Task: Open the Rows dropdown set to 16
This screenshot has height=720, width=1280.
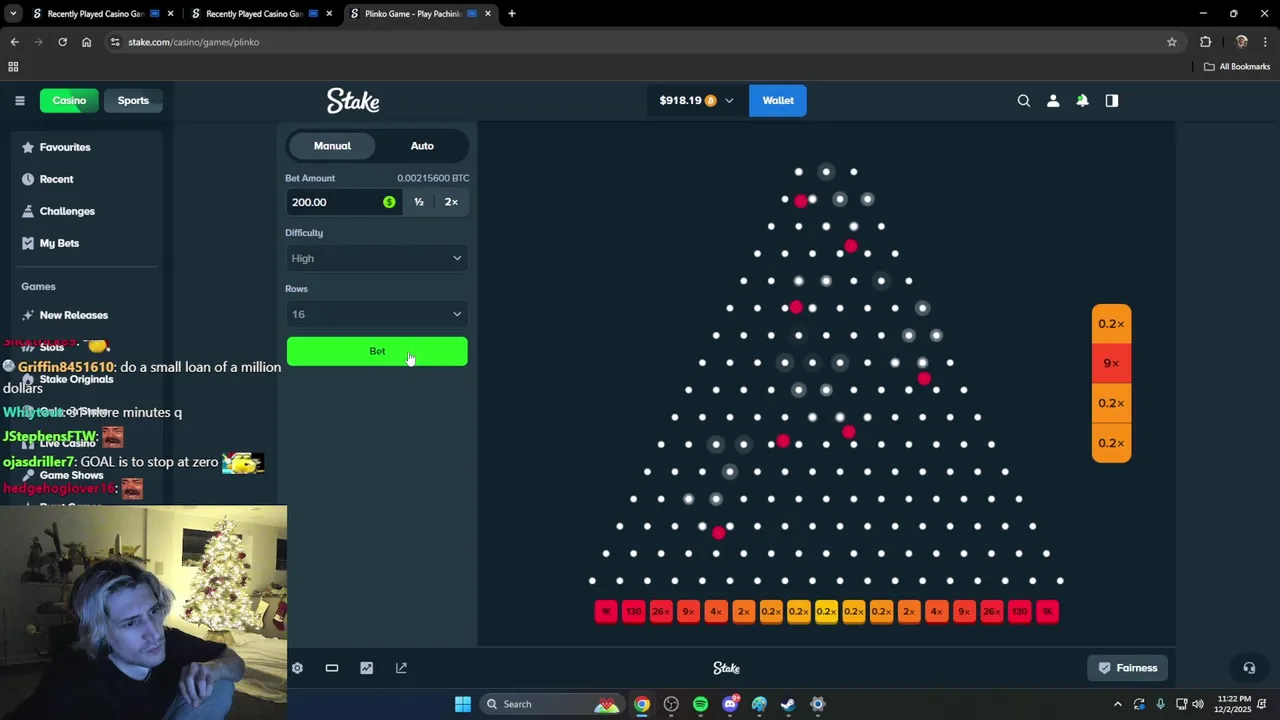Action: 377,314
